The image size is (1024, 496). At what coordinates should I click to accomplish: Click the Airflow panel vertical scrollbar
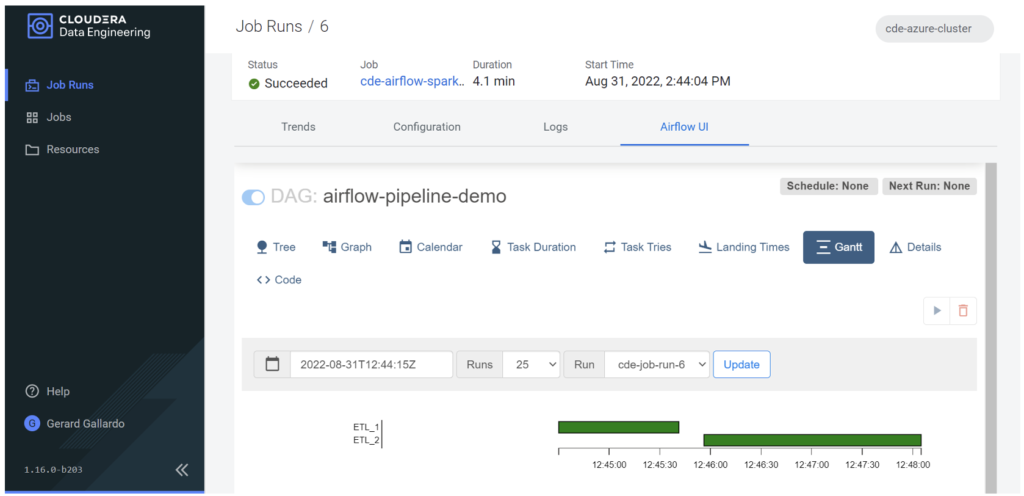(x=991, y=328)
